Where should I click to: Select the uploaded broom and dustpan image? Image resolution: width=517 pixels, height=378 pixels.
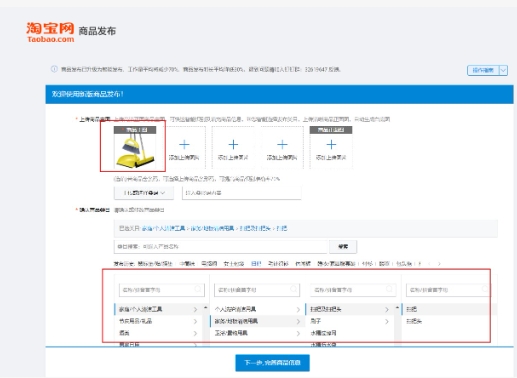(135, 147)
